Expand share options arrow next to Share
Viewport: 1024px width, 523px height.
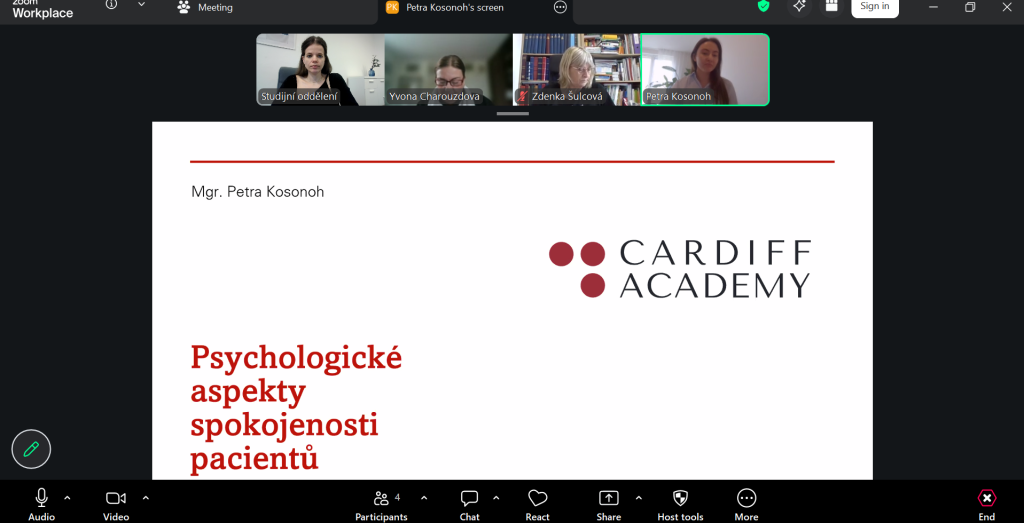click(639, 498)
